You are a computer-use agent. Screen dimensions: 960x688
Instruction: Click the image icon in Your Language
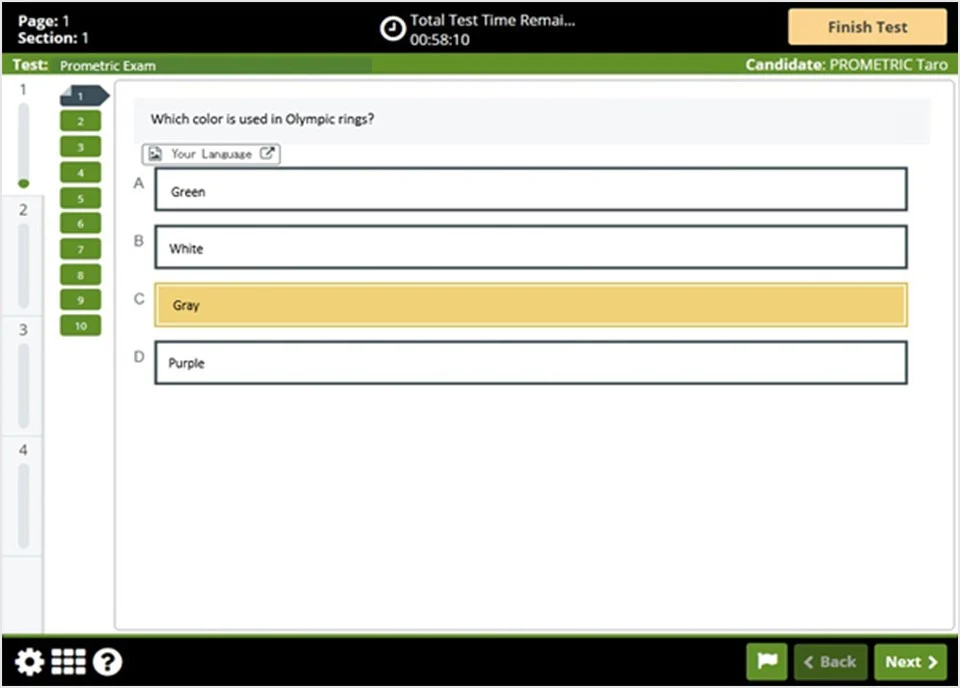(x=156, y=154)
